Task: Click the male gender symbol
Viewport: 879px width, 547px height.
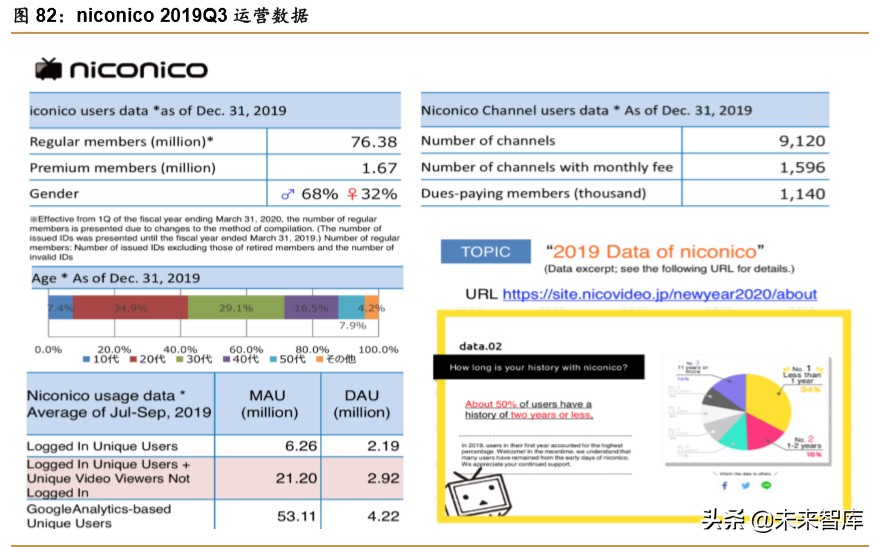Action: click(288, 194)
